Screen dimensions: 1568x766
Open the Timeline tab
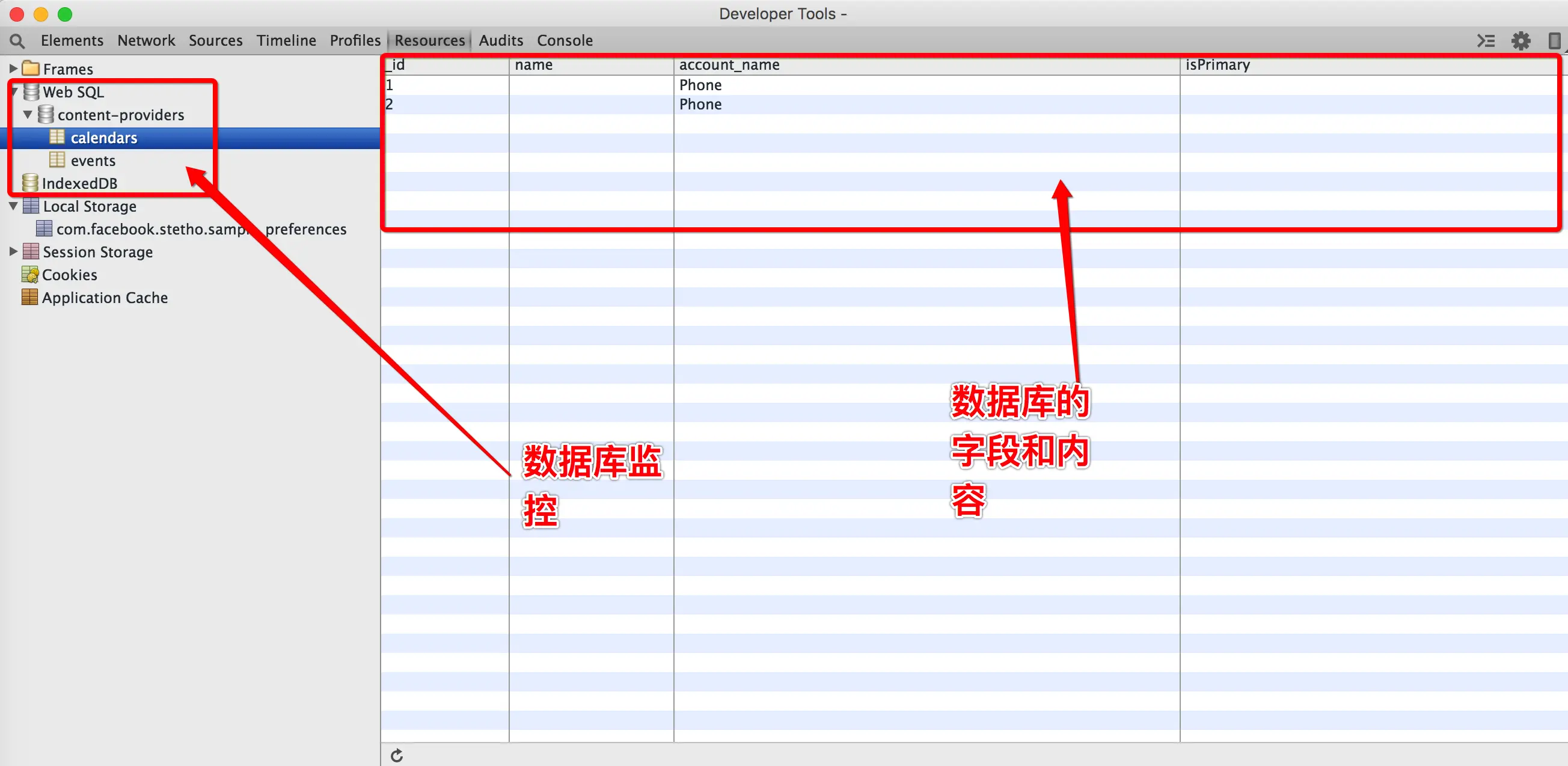tap(286, 40)
